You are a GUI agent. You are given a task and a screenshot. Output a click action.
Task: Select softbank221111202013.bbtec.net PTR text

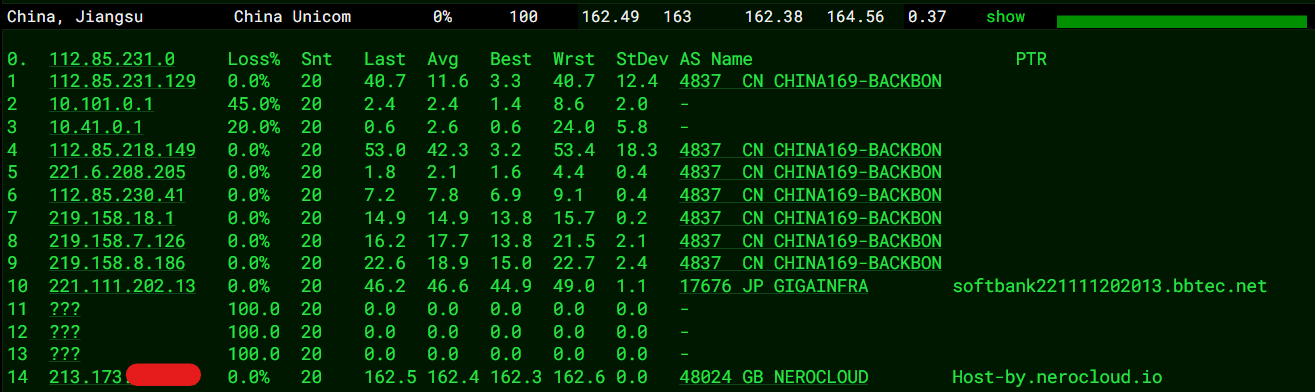(1110, 286)
